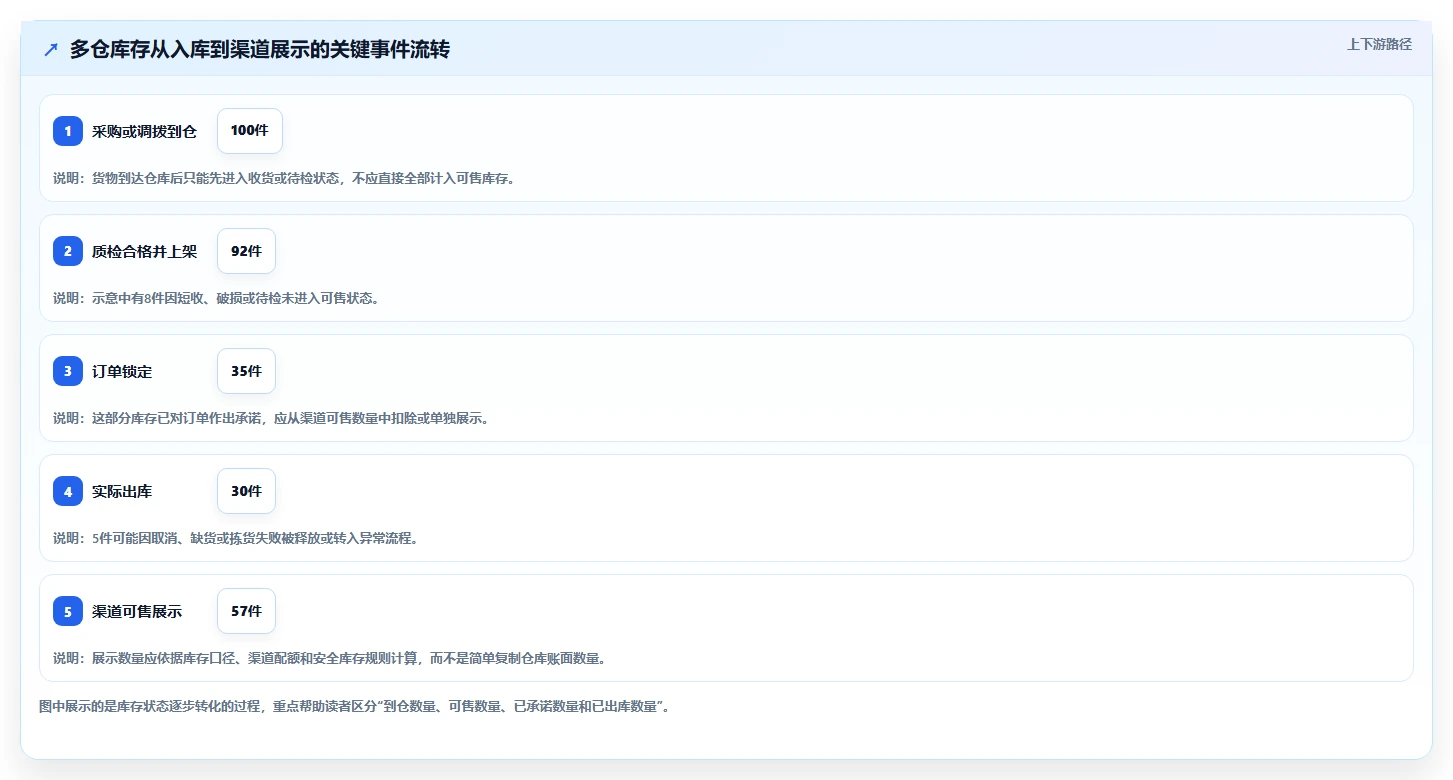Click the step 4 number badge

coord(68,491)
